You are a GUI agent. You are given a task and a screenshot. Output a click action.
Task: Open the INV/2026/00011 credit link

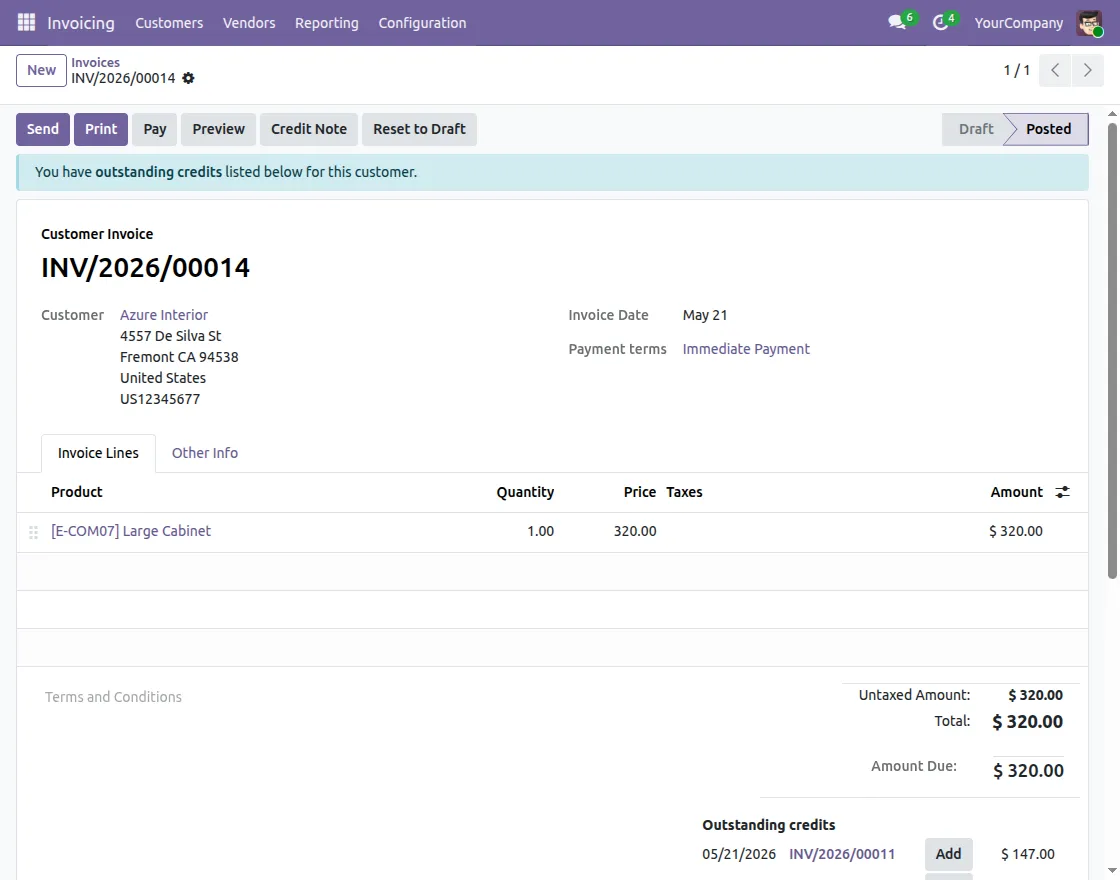(x=841, y=854)
